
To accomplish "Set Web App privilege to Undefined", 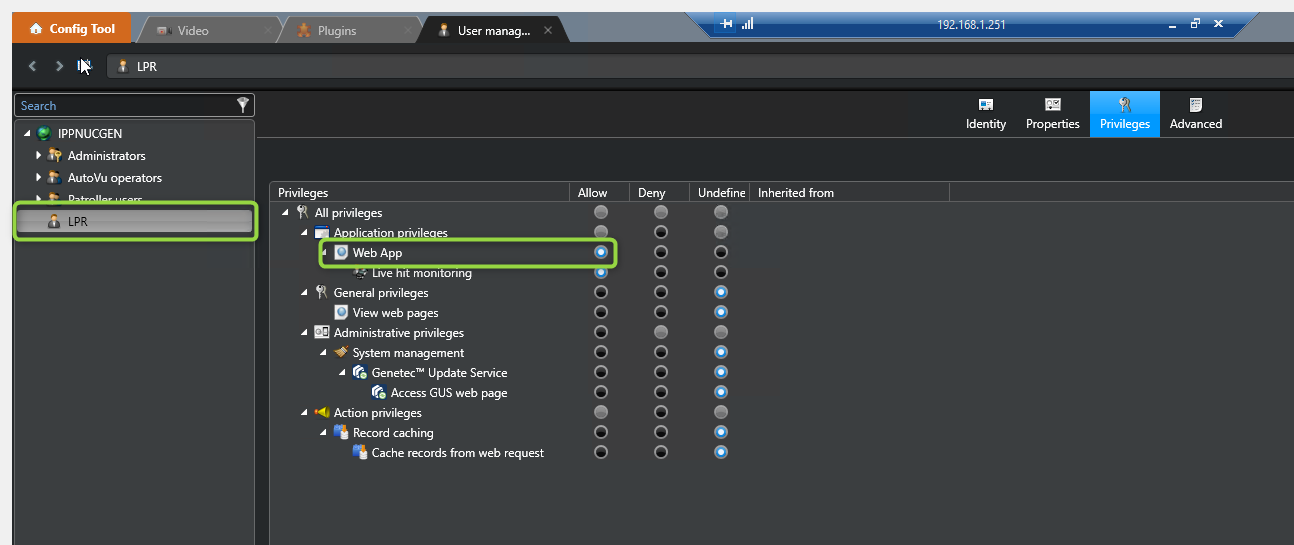I will 721,253.
